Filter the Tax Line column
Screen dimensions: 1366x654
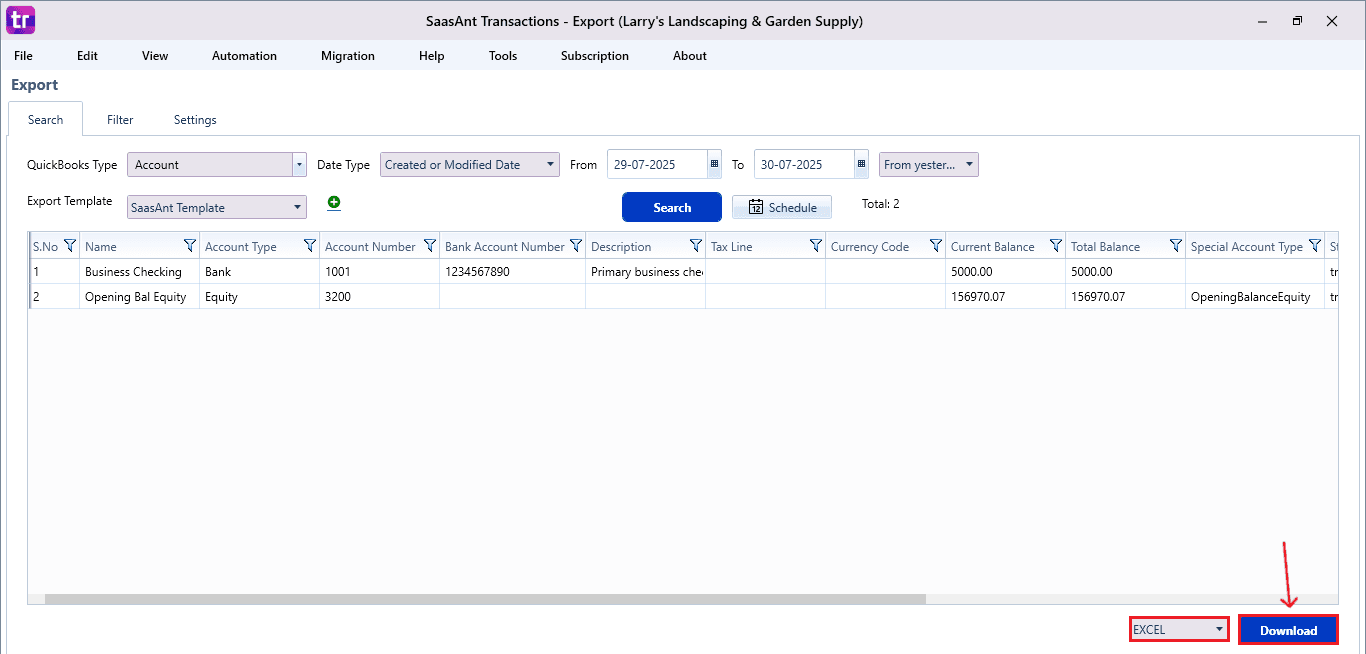pyautogui.click(x=815, y=246)
